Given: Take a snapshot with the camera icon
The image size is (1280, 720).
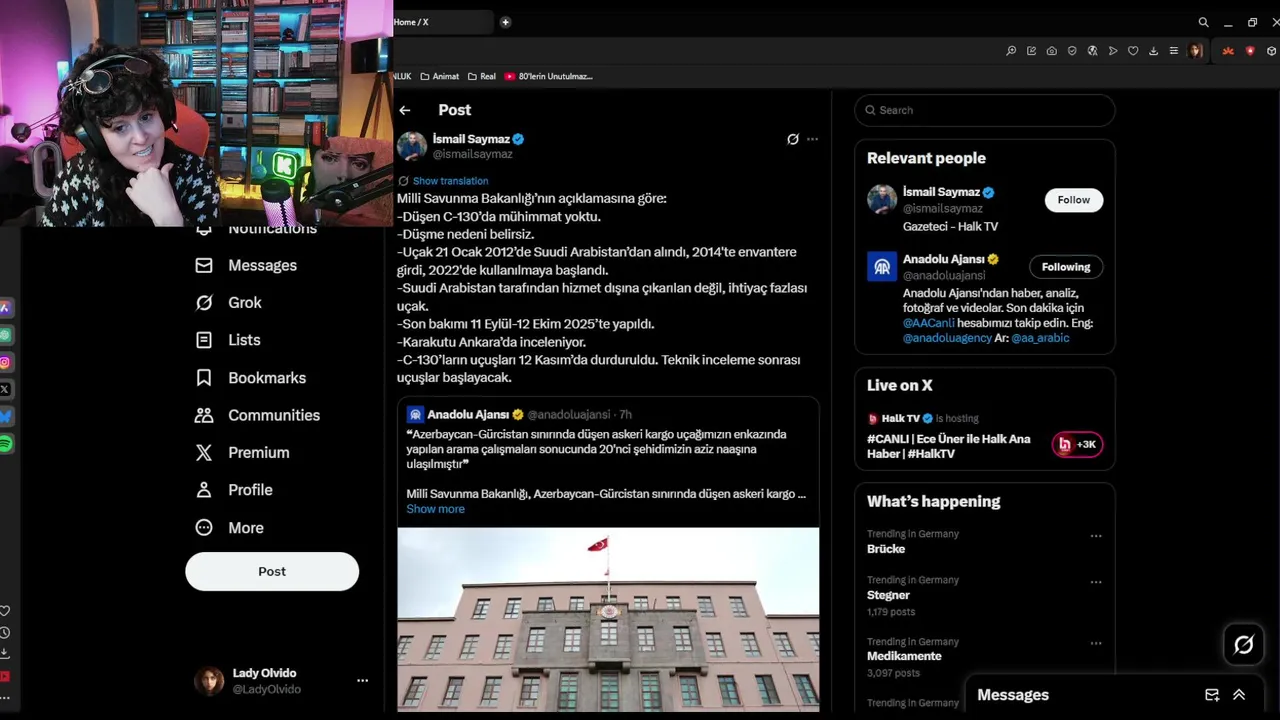Looking at the screenshot, I should pyautogui.click(x=1052, y=51).
